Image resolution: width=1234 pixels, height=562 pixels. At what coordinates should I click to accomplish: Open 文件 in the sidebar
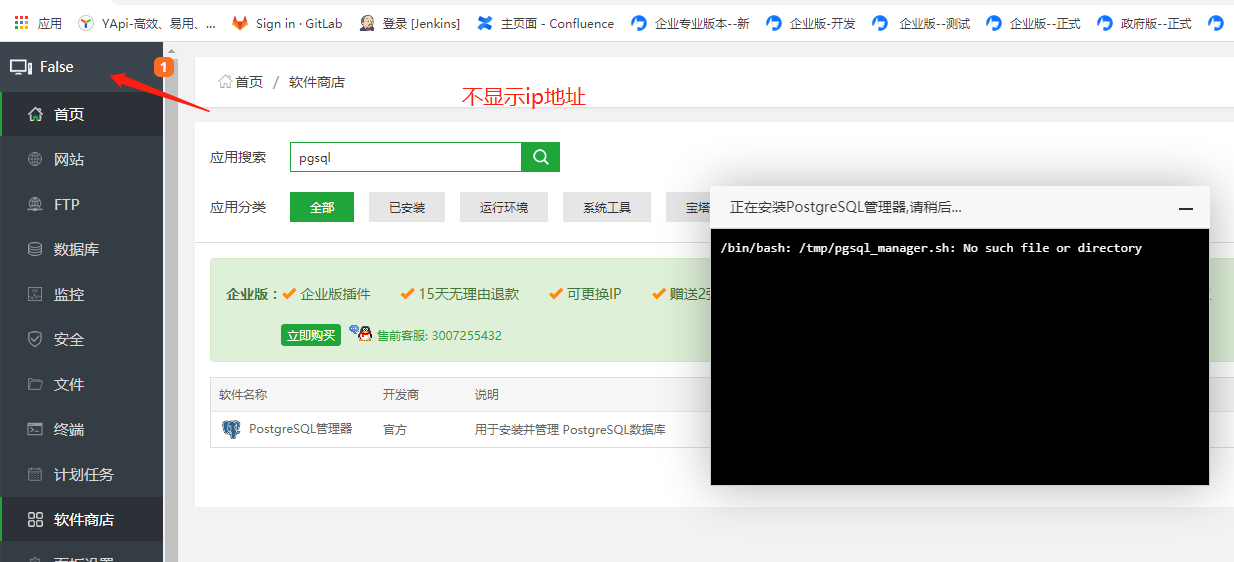click(82, 384)
